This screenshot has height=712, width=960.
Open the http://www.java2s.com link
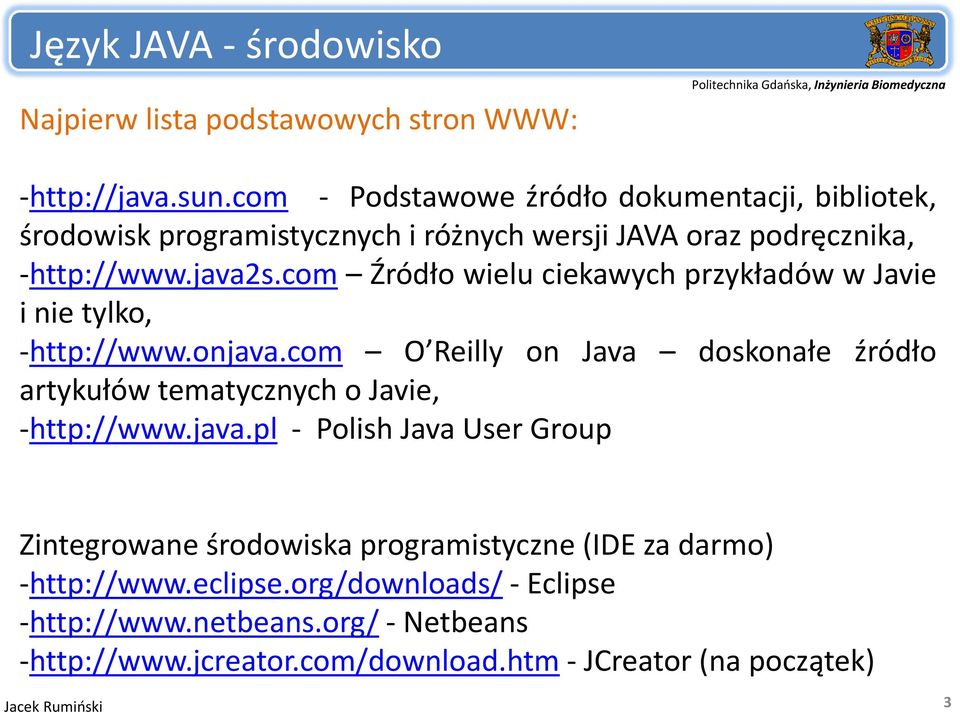coord(183,275)
